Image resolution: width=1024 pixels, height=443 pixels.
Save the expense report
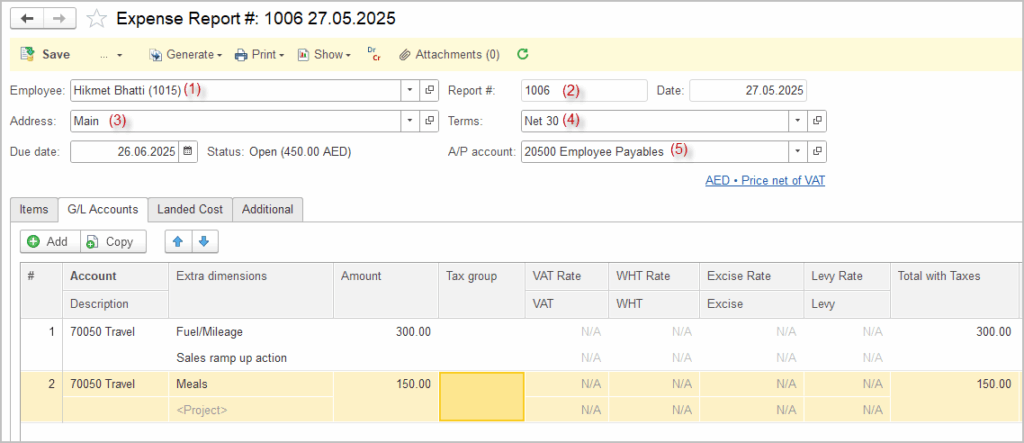click(45, 55)
